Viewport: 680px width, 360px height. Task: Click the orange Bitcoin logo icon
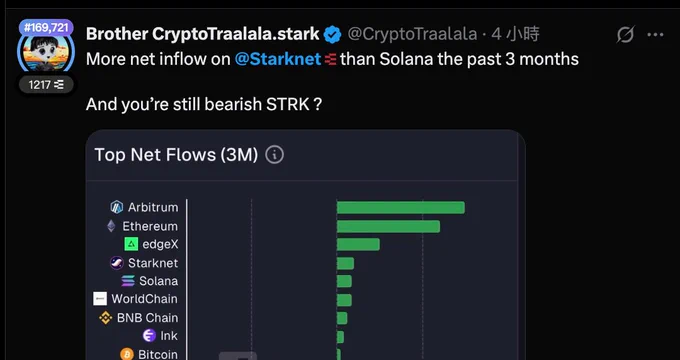(x=127, y=354)
